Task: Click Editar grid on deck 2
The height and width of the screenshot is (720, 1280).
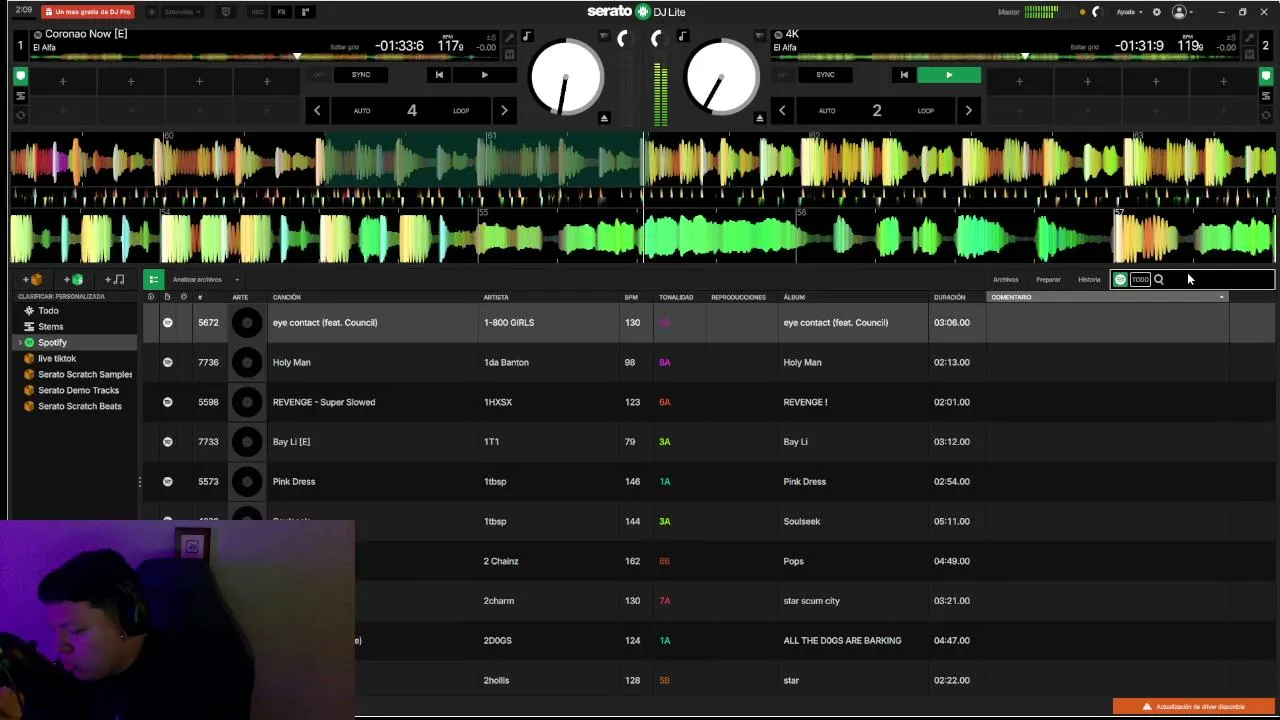Action: pyautogui.click(x=1084, y=47)
